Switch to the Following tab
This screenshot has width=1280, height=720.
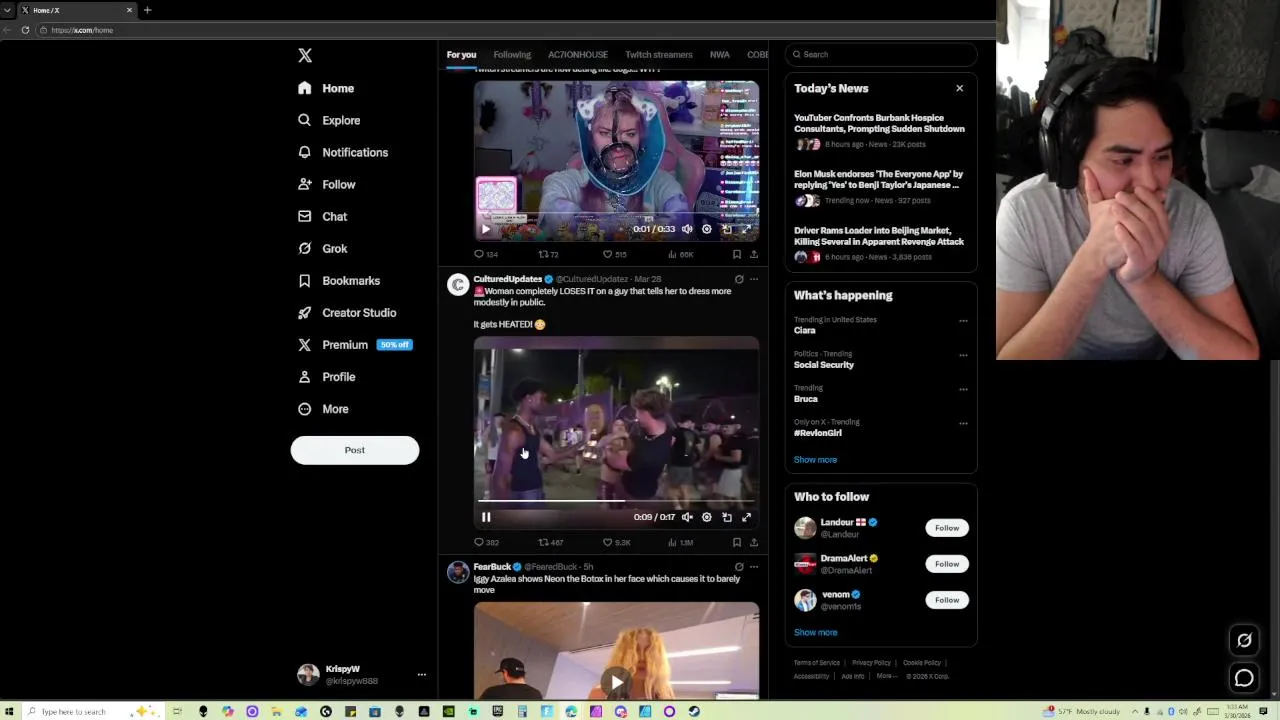point(512,54)
